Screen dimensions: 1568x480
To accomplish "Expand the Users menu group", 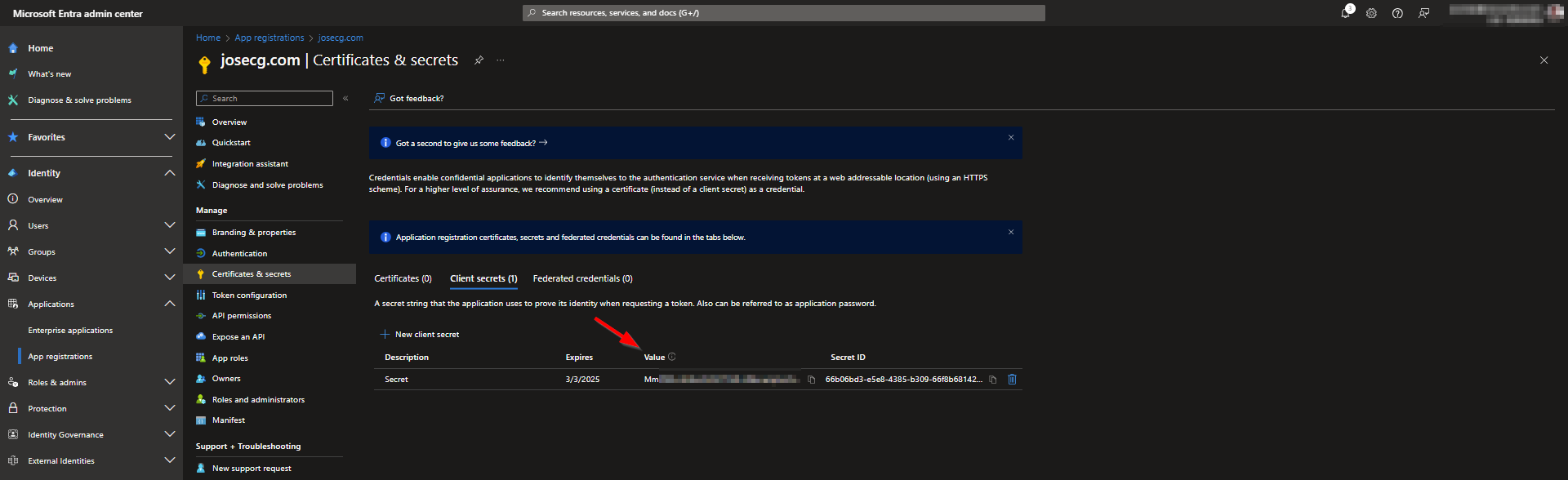I will tap(169, 225).
